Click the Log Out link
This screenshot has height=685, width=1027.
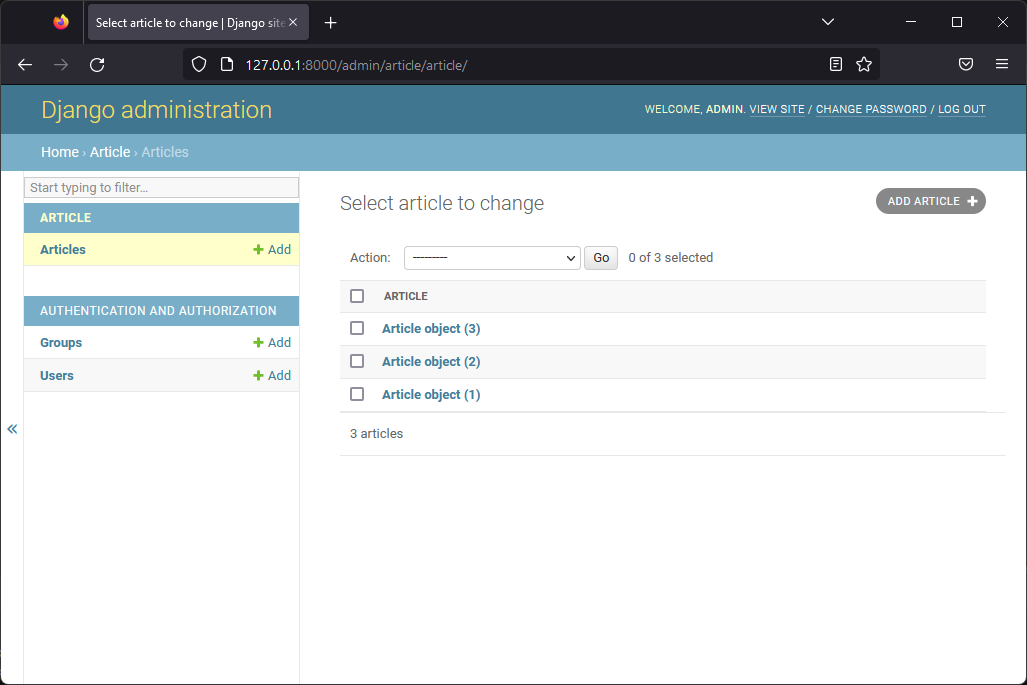[961, 110]
